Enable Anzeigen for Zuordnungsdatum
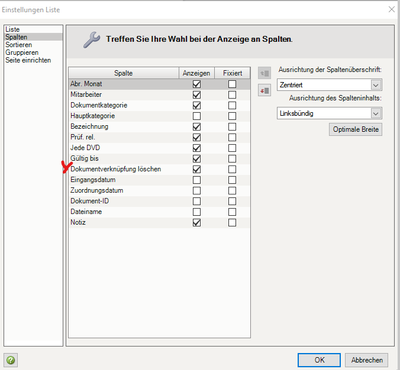This screenshot has height=370, width=400. pos(197,191)
